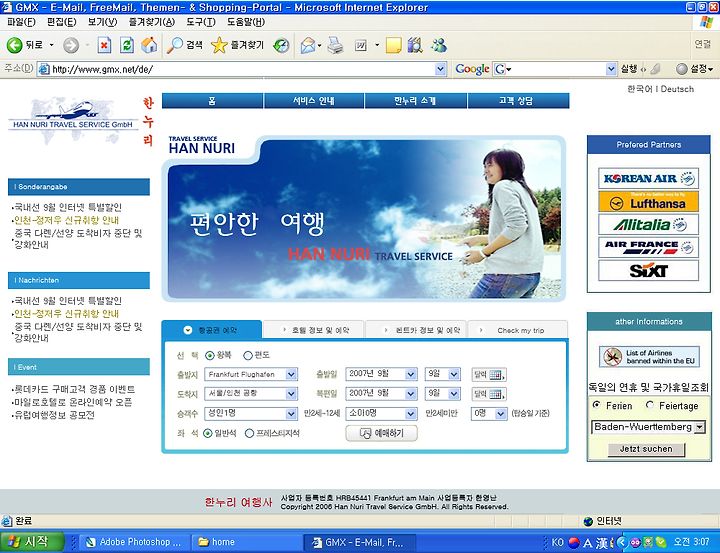Open 성인1명 adult passenger dropdown
Image resolution: width=720 pixels, height=553 pixels.
coord(251,414)
